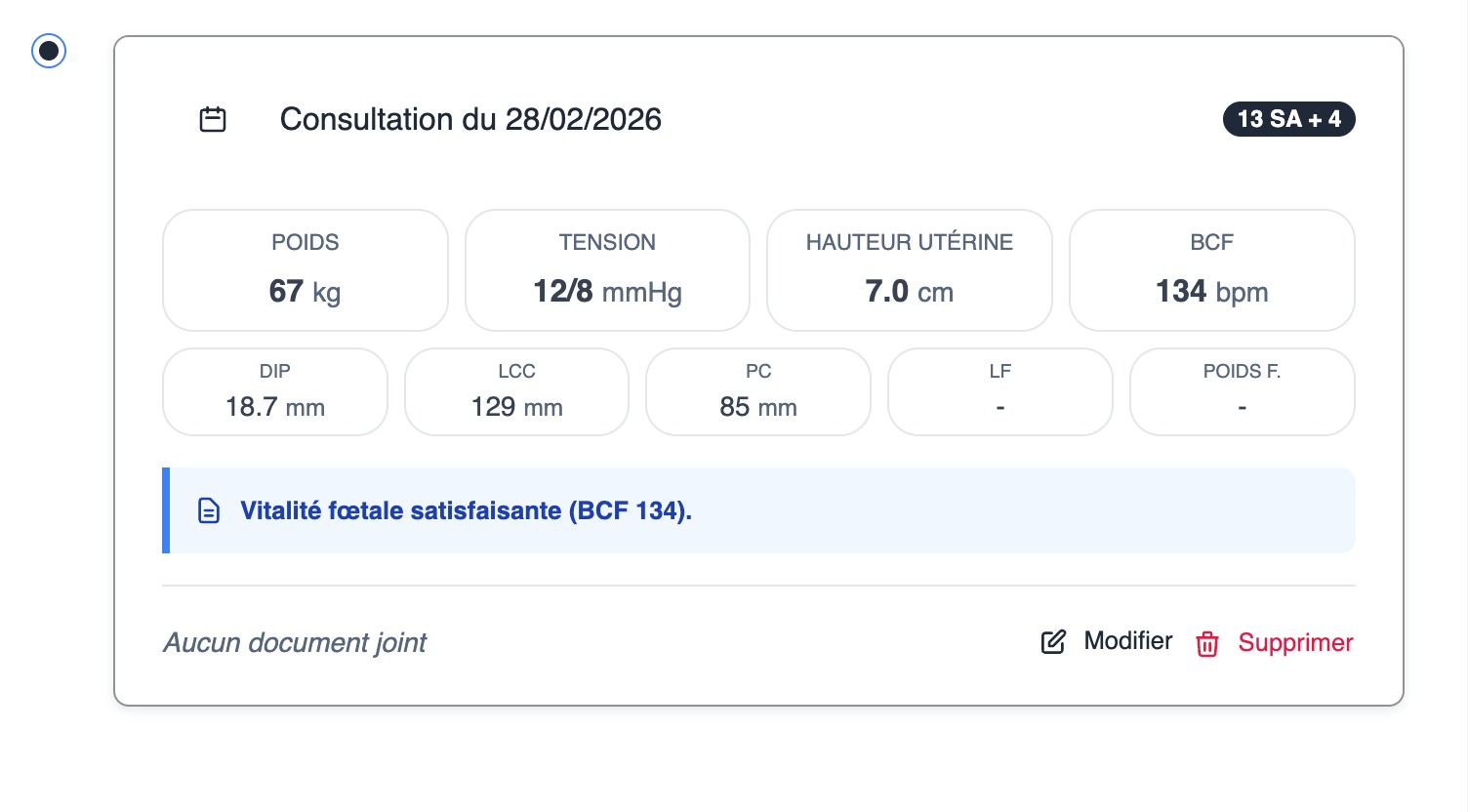Expand the LCC 129 mm measurement tile
The image size is (1468, 812).
click(516, 391)
